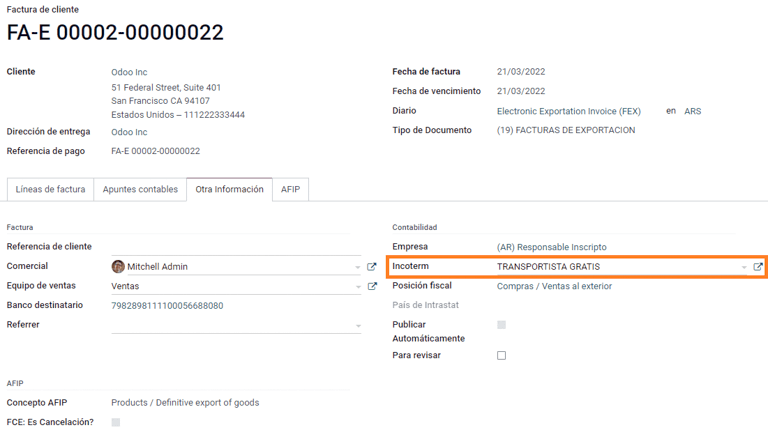The height and width of the screenshot is (430, 768).
Task: Open external link for Comercial field
Action: click(x=372, y=267)
